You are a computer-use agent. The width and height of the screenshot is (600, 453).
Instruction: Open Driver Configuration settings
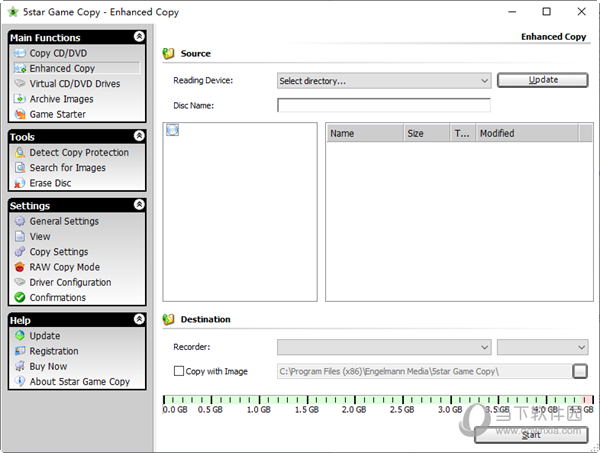click(70, 282)
